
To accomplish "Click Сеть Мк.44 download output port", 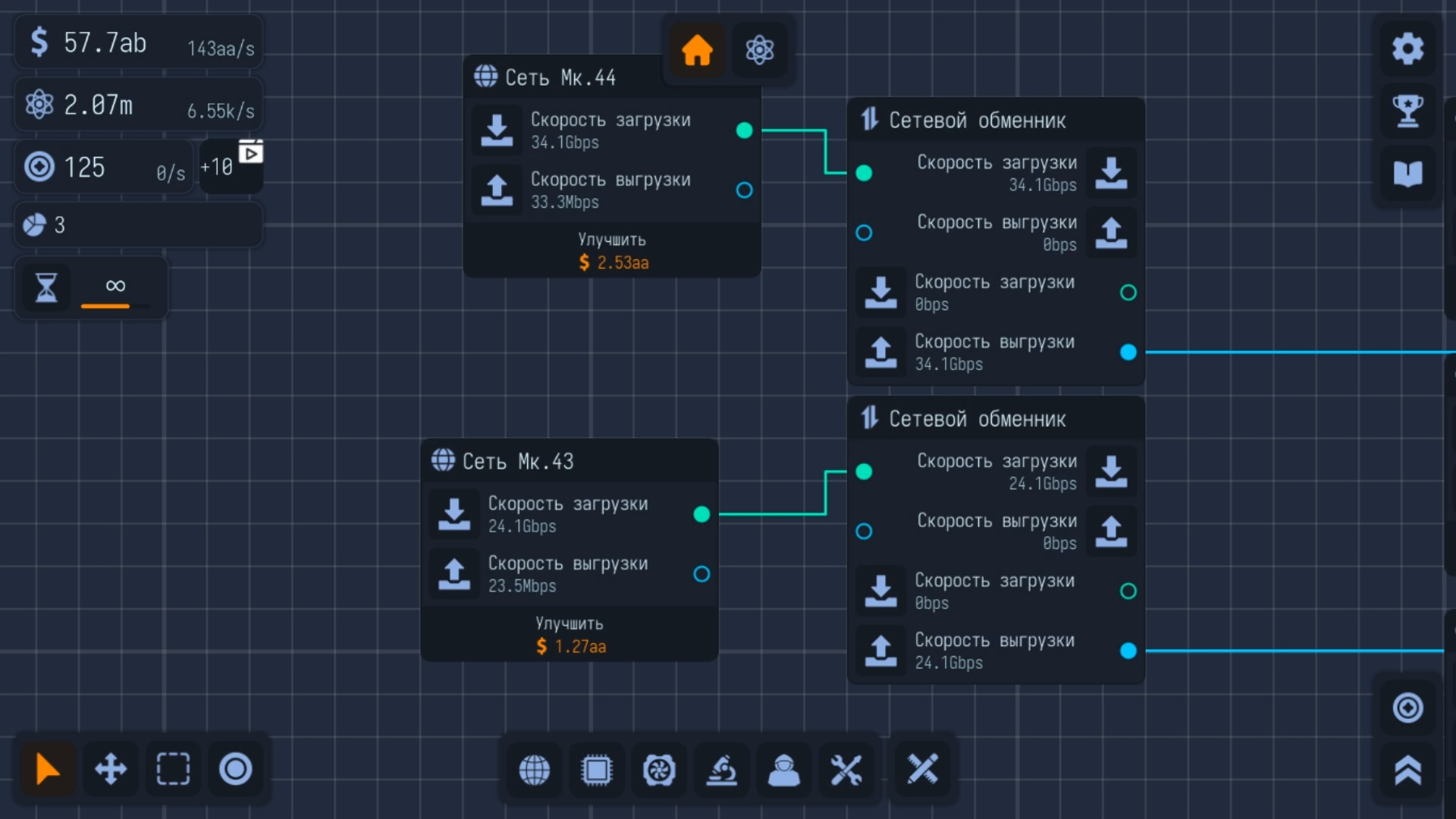I will (x=745, y=130).
